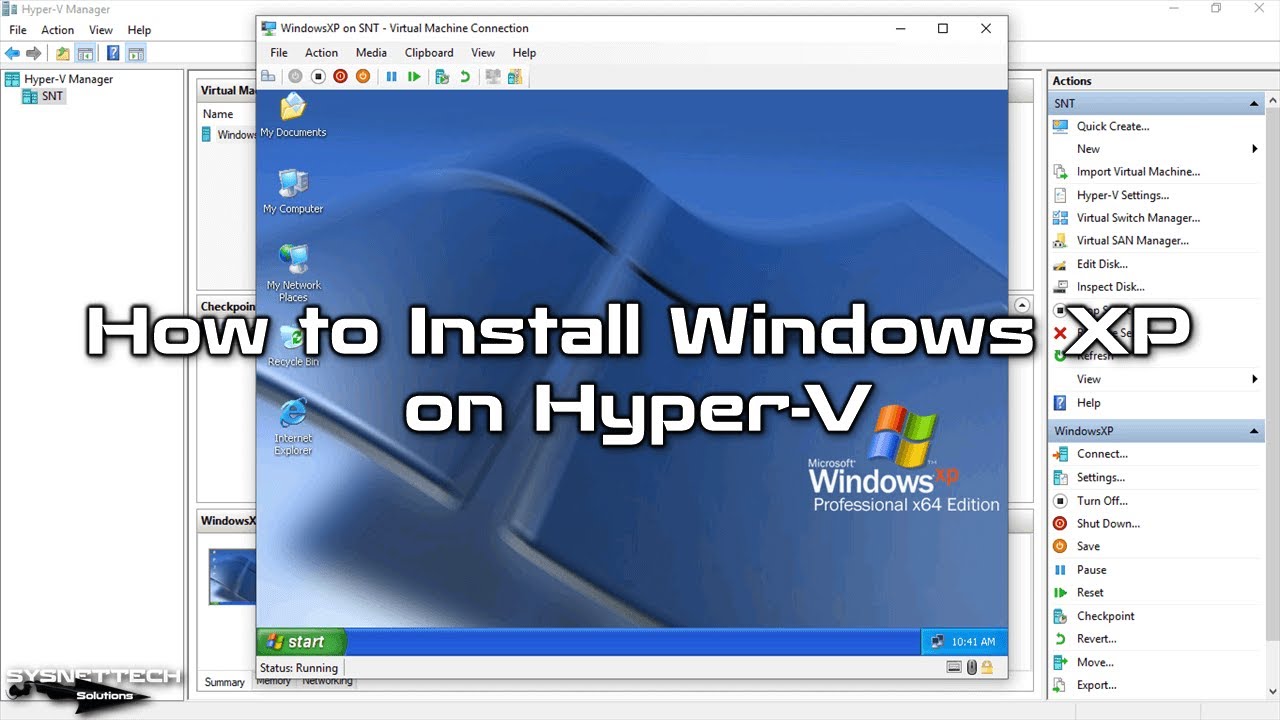Click the Up one level folder icon

(63, 53)
